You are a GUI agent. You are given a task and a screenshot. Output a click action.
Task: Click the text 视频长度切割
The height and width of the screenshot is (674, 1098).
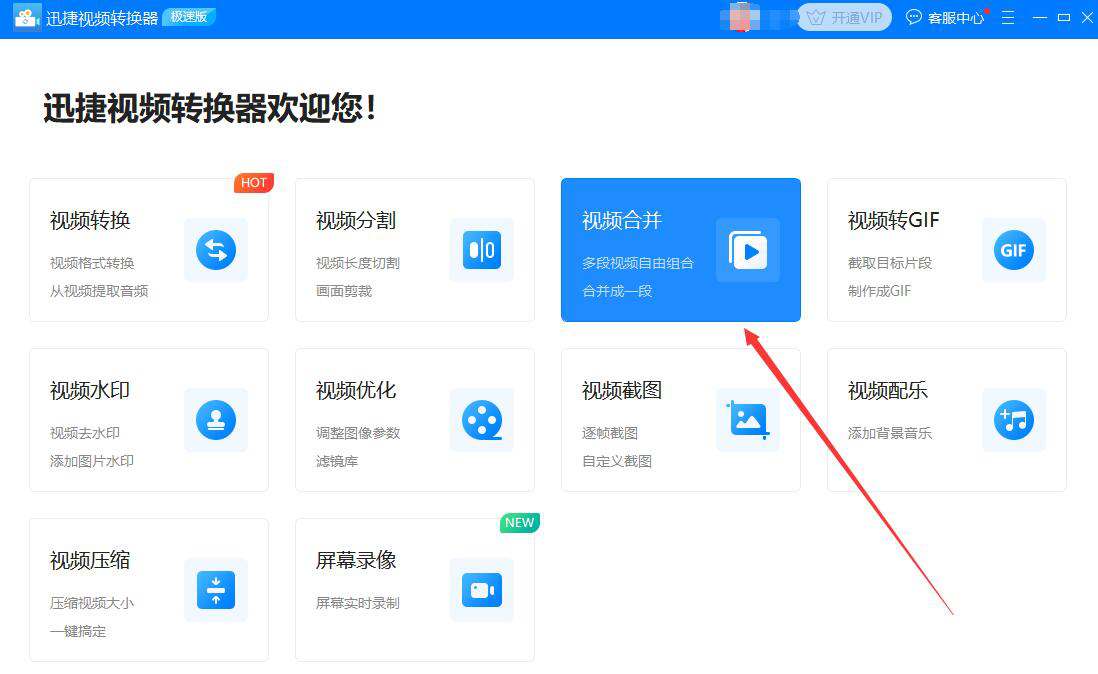[x=358, y=263]
